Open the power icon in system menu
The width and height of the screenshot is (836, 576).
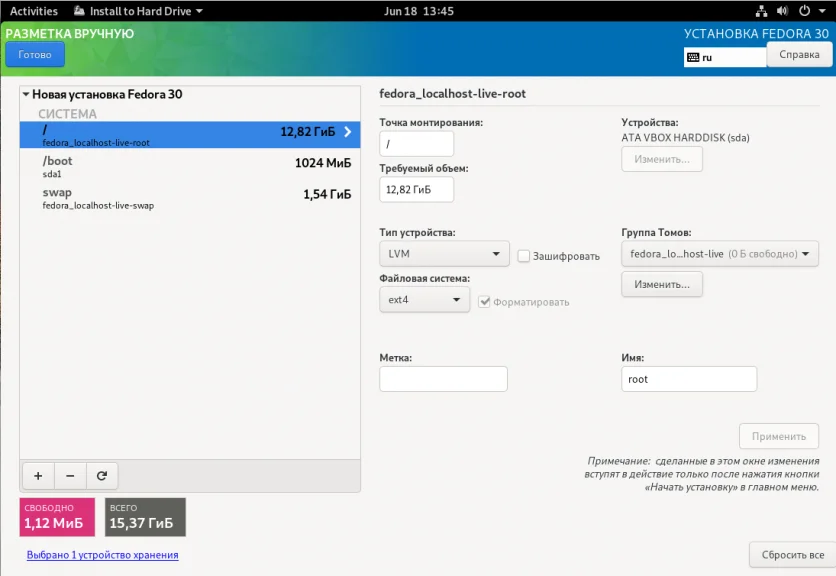(805, 11)
